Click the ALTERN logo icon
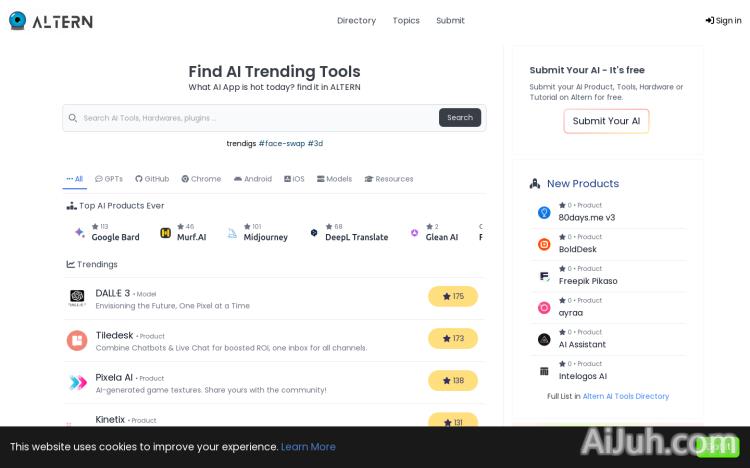 tap(17, 20)
